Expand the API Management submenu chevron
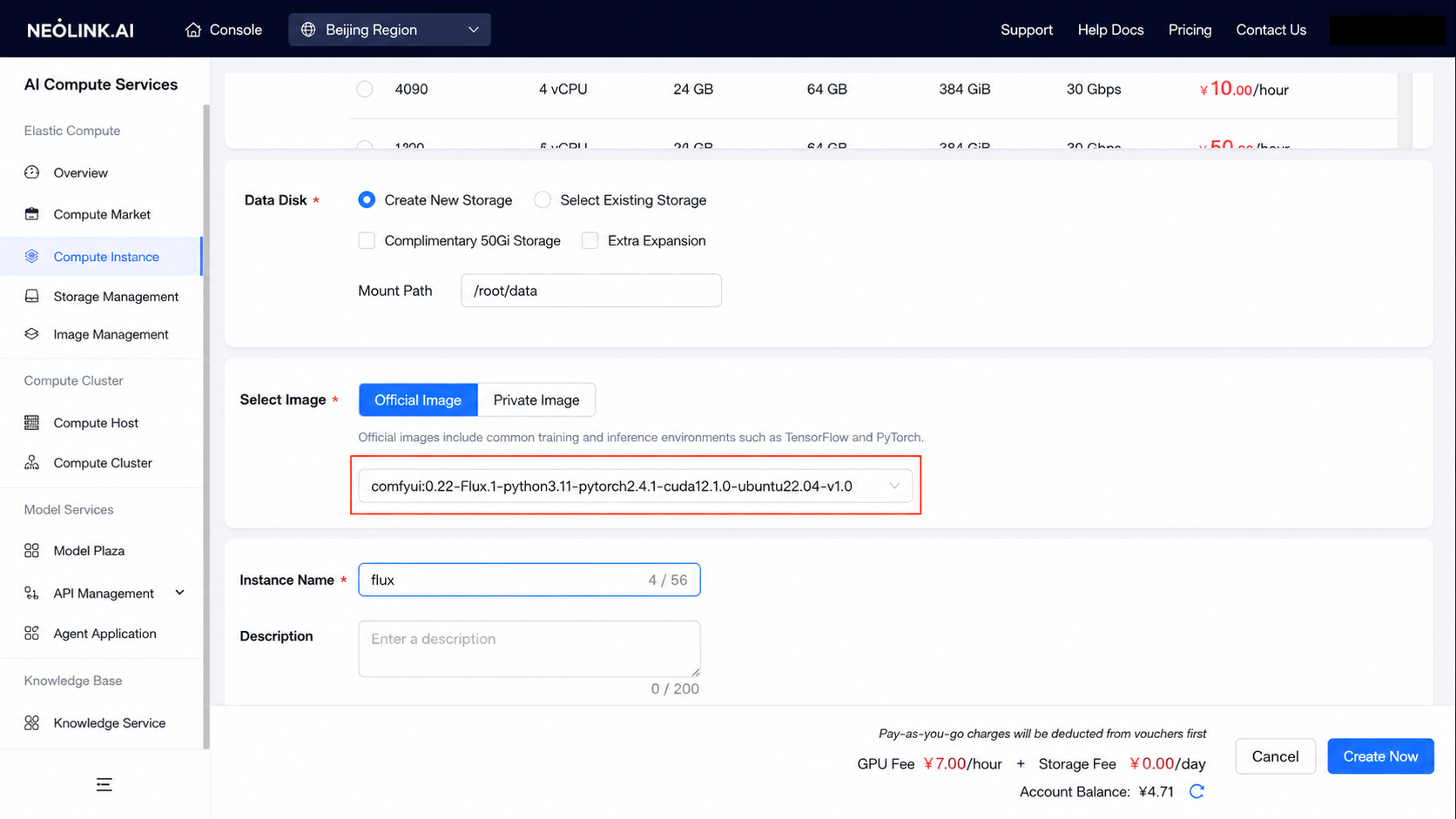This screenshot has height=819, width=1456. (x=179, y=593)
